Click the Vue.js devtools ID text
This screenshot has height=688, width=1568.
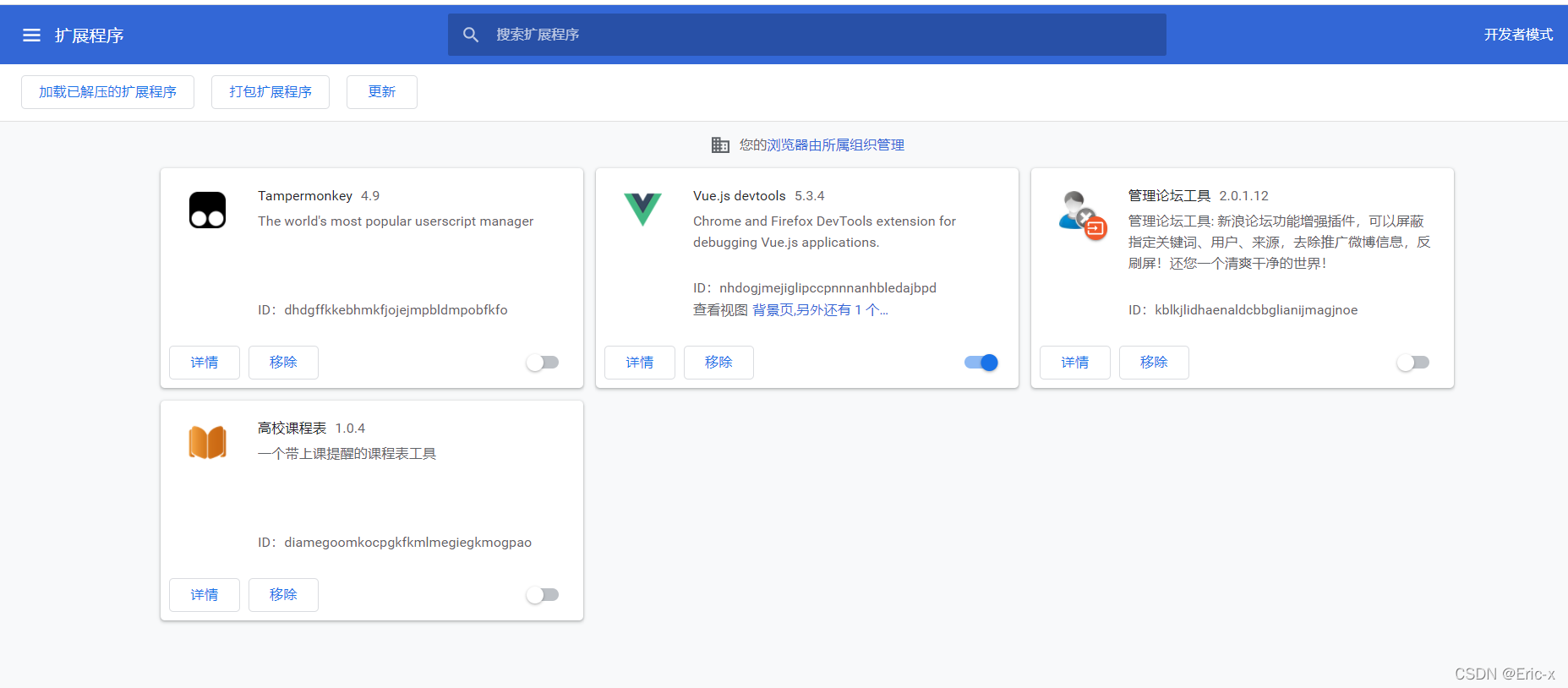pos(815,288)
